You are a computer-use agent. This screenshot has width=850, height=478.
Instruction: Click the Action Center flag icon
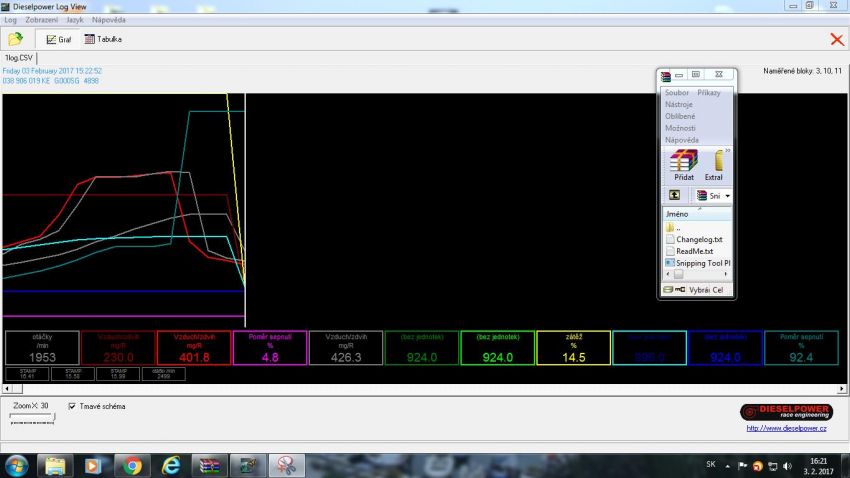pyautogui.click(x=742, y=466)
